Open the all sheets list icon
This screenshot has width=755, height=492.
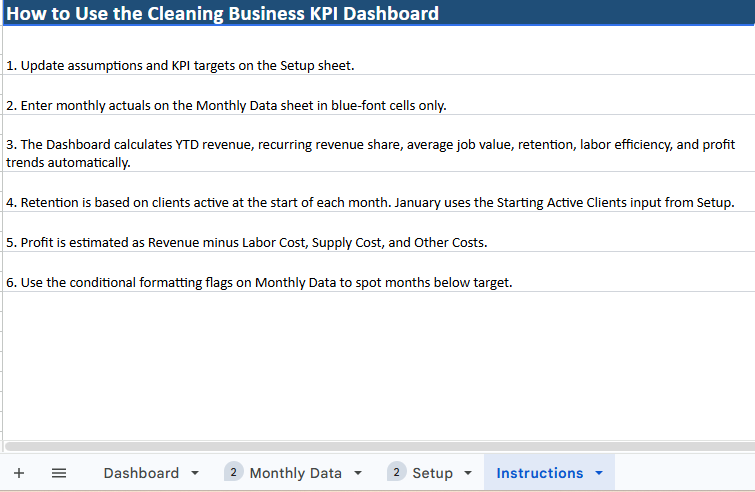click(59, 473)
